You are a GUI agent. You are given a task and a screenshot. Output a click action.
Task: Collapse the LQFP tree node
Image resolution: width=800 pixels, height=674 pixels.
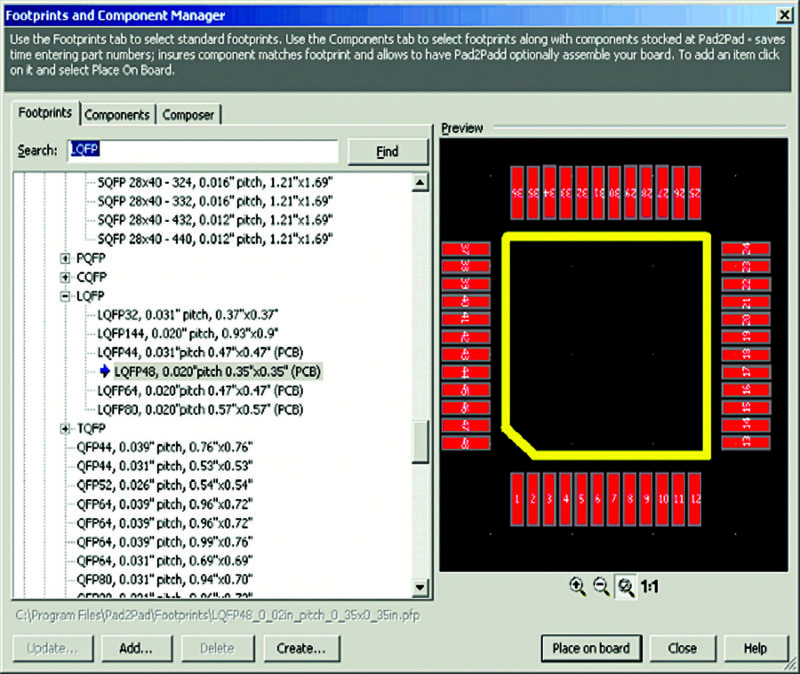coord(66,296)
